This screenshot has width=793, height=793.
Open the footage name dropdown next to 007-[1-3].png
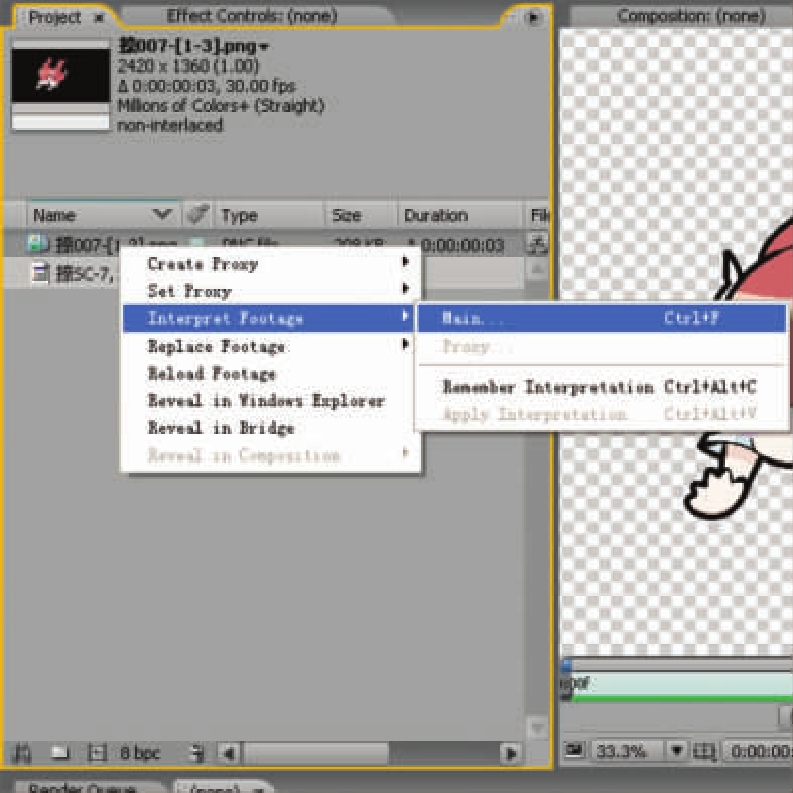tap(263, 48)
